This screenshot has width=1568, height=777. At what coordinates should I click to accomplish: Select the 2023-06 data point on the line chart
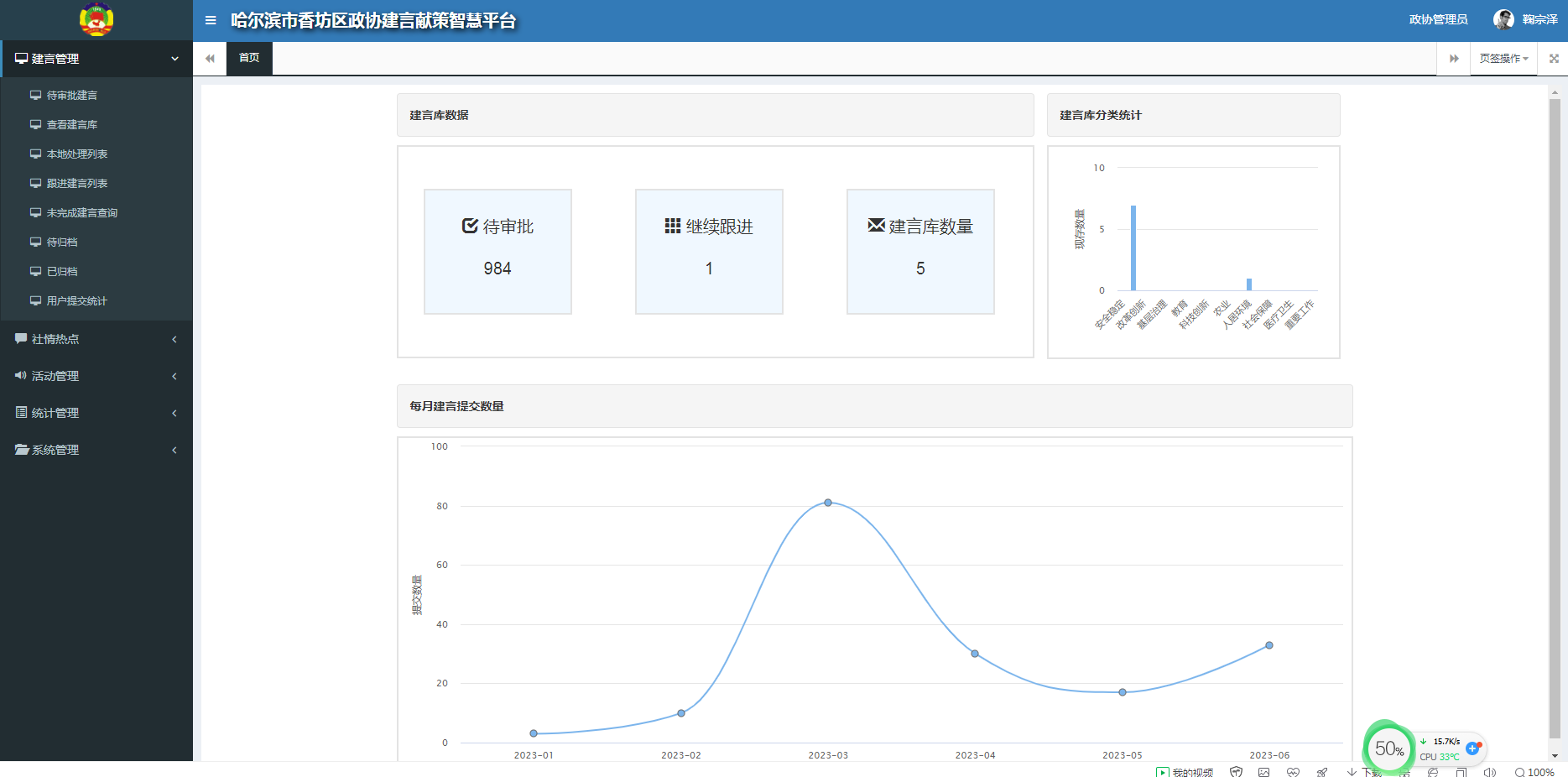click(x=1269, y=645)
